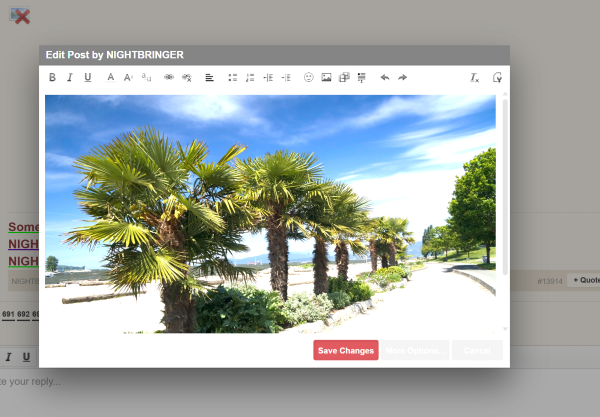Screen dimensions: 600x417
Task: Toggle bold formatting in the editor toolbar
Action: coord(53,77)
